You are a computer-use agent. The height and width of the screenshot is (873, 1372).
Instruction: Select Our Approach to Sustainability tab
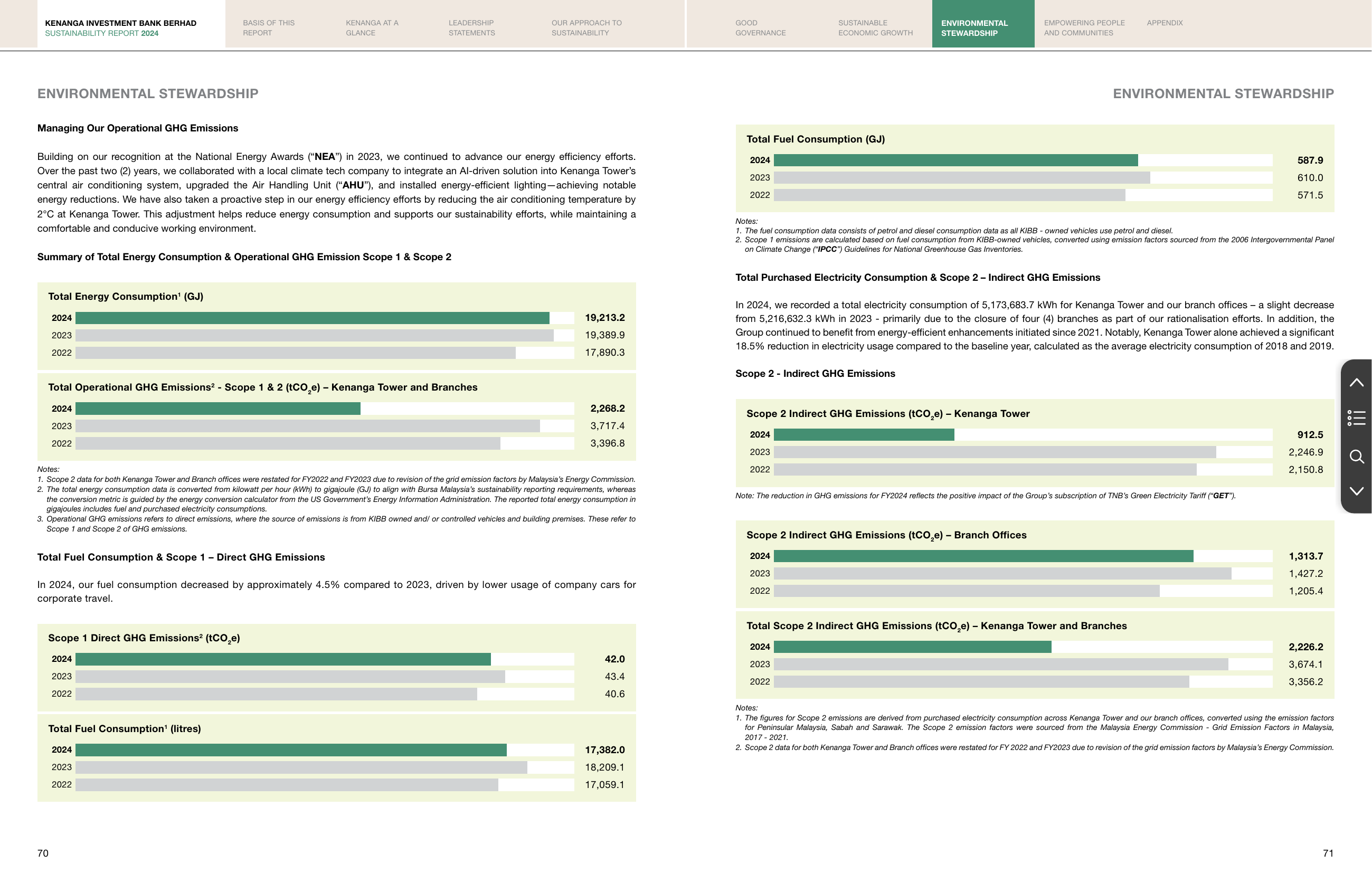[586, 28]
